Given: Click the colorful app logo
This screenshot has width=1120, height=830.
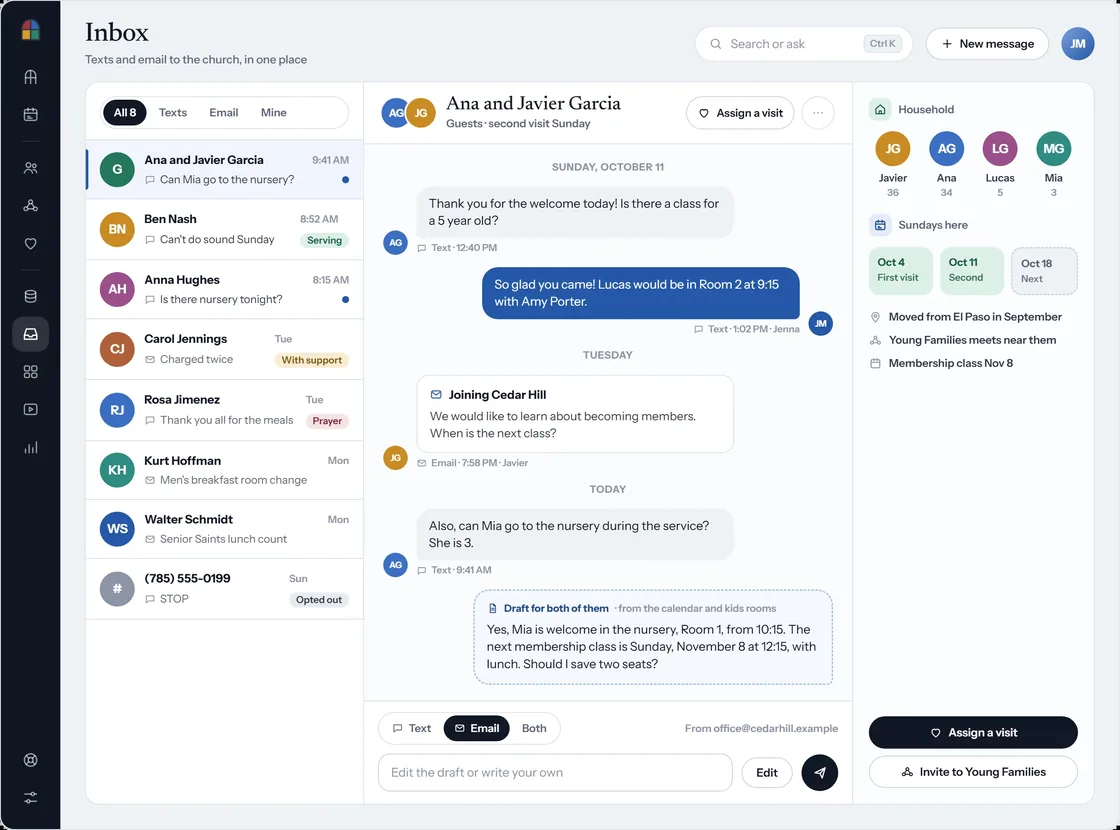Looking at the screenshot, I should coord(30,30).
